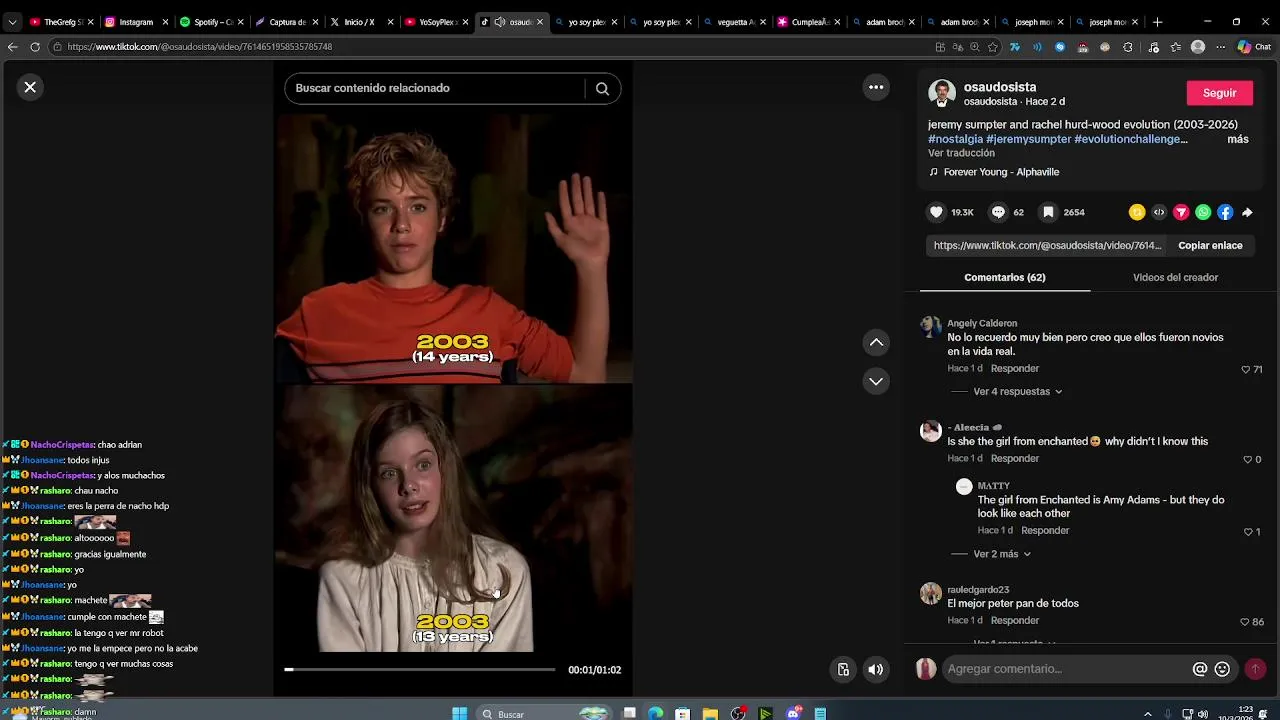The image size is (1280, 720).
Task: Open Discord from the taskbar
Action: [794, 713]
